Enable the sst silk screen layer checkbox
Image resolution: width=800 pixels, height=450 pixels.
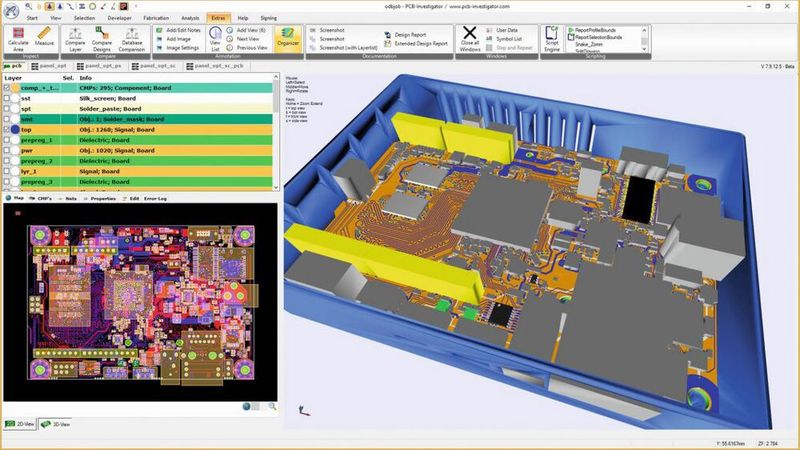click(x=7, y=98)
